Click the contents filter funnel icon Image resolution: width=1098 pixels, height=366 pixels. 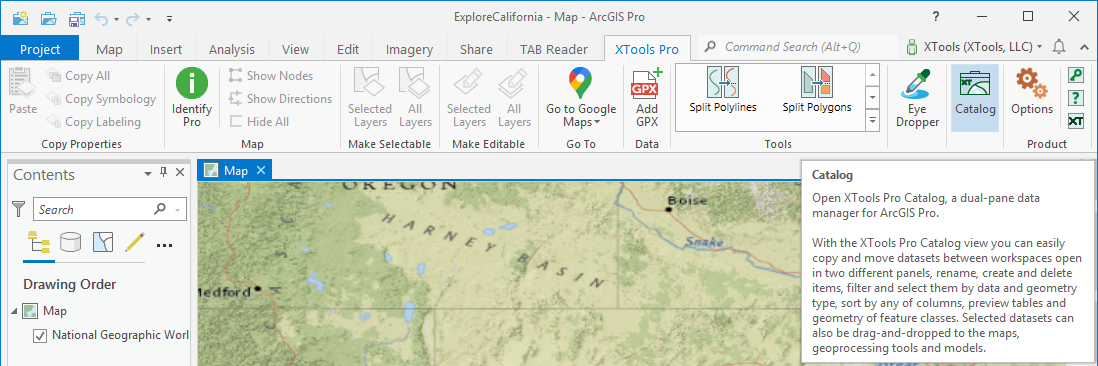tap(19, 209)
